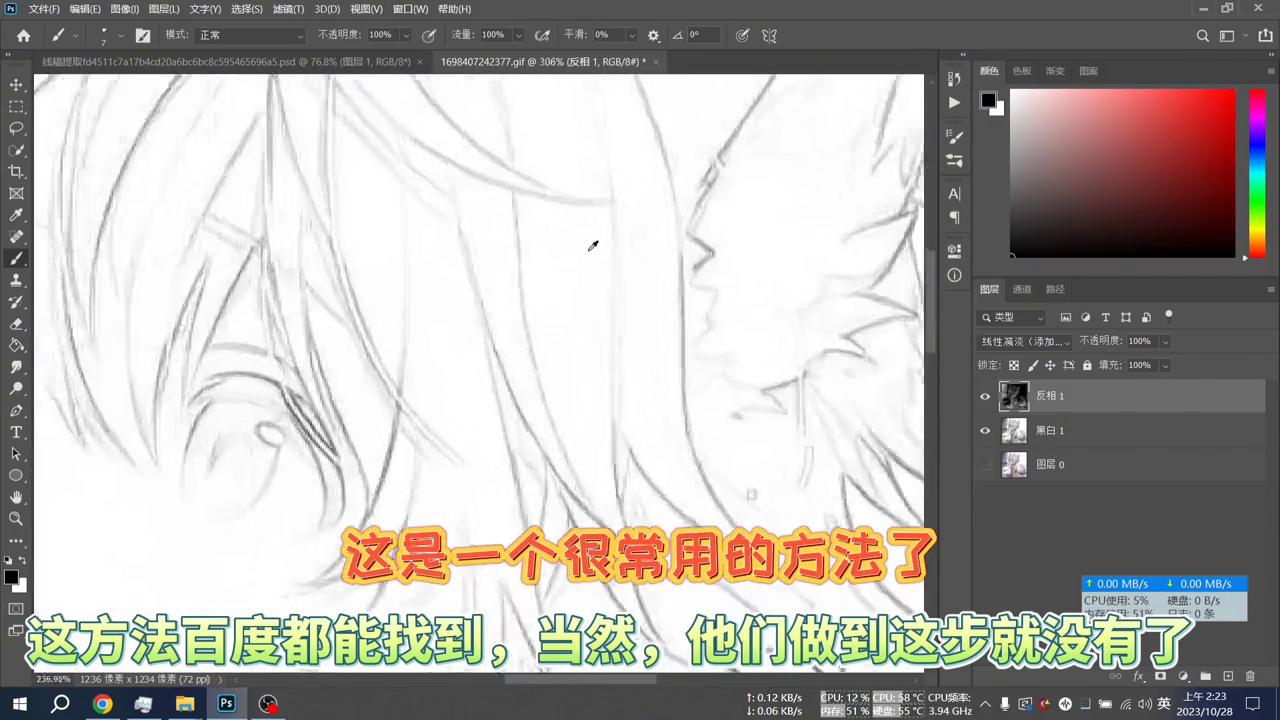Click the foreground color in Color panel
1280x720 pixels.
coord(988,100)
